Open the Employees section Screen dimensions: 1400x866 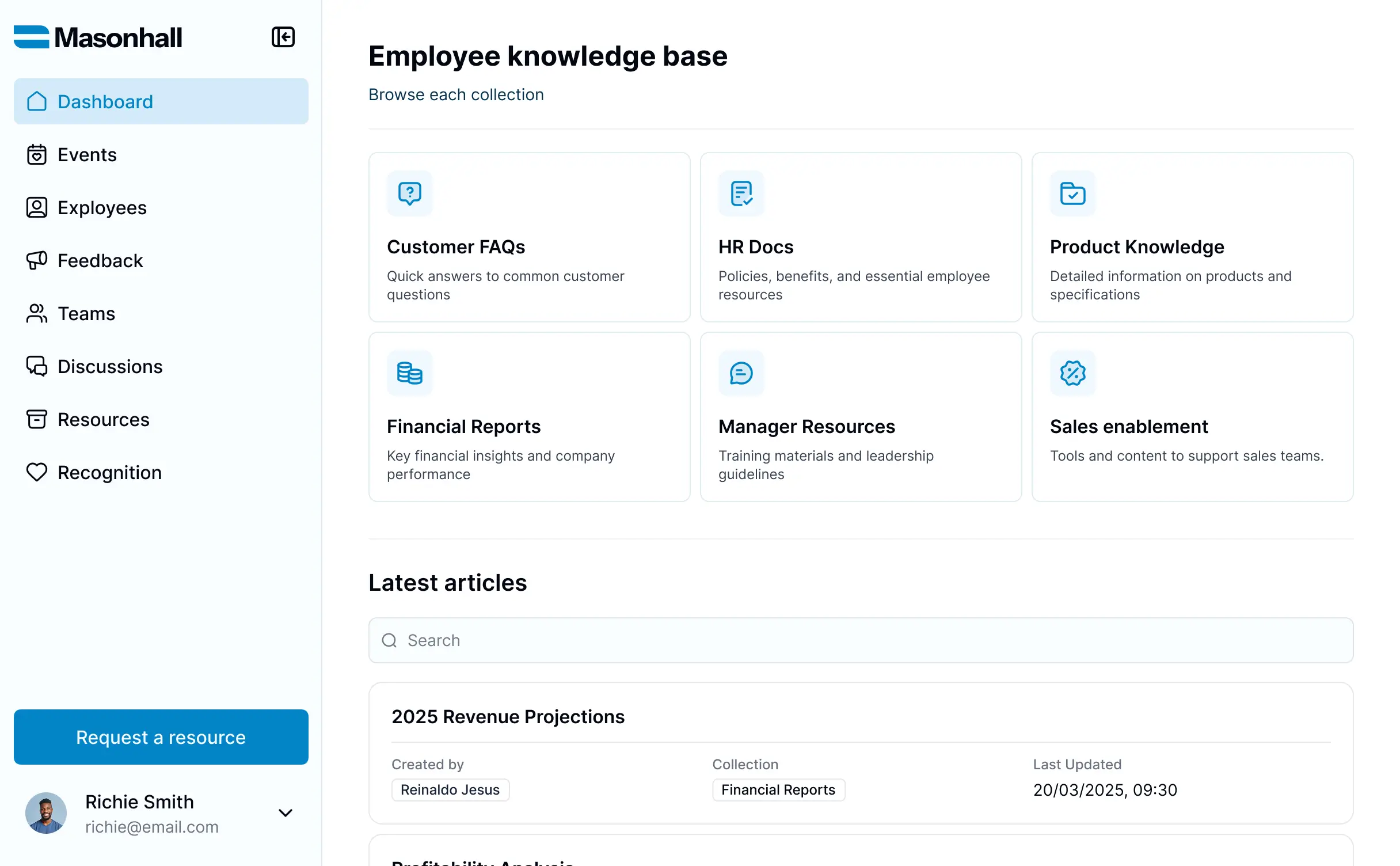pyautogui.click(x=101, y=207)
